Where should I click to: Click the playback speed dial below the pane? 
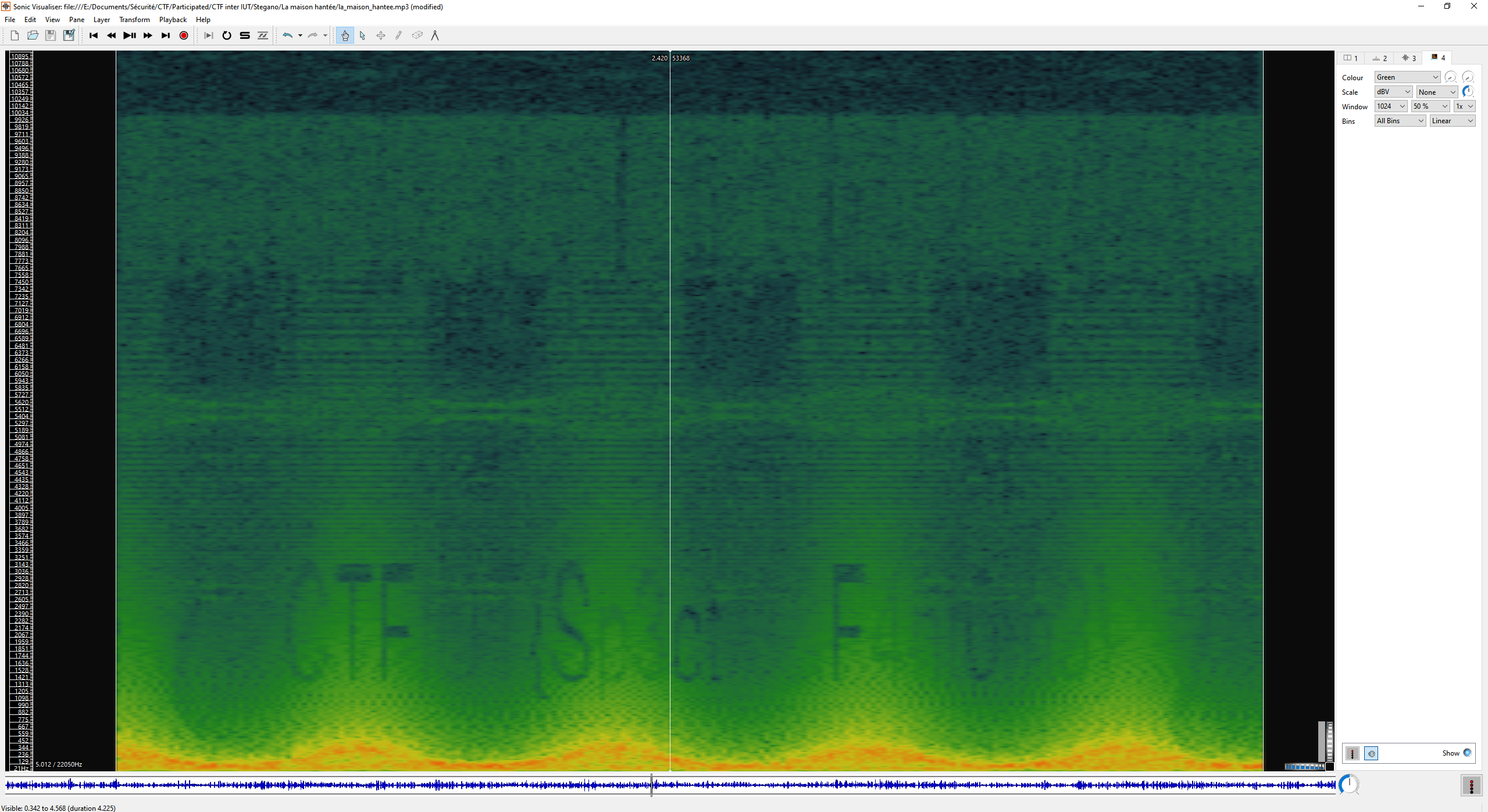[1349, 785]
